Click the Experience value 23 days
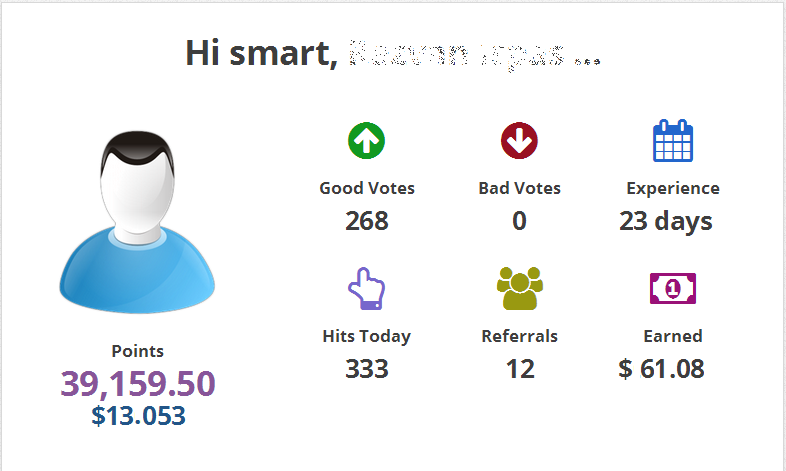The height and width of the screenshot is (471, 786). click(x=665, y=221)
